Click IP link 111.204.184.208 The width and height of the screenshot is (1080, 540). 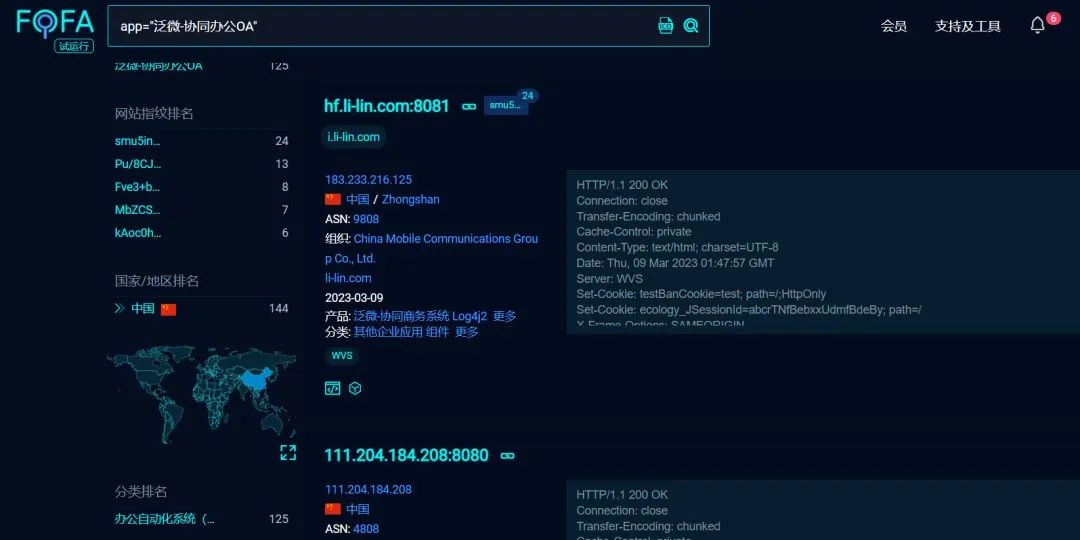pos(368,490)
